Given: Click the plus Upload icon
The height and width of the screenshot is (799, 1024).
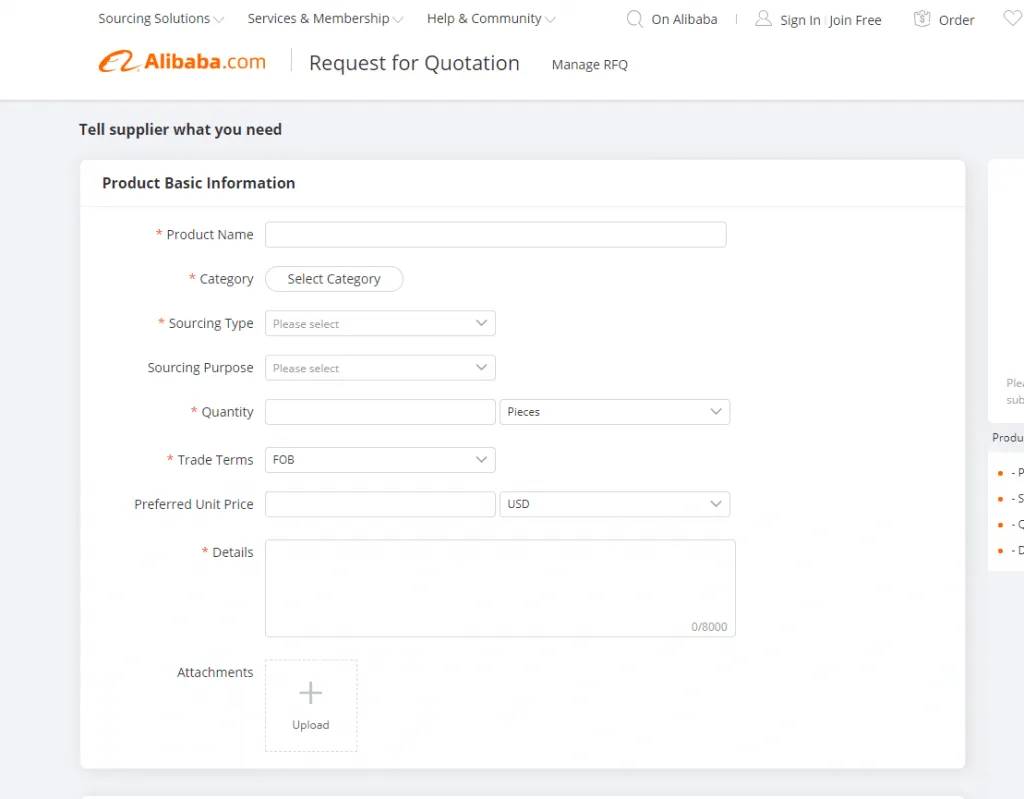Looking at the screenshot, I should point(311,693).
